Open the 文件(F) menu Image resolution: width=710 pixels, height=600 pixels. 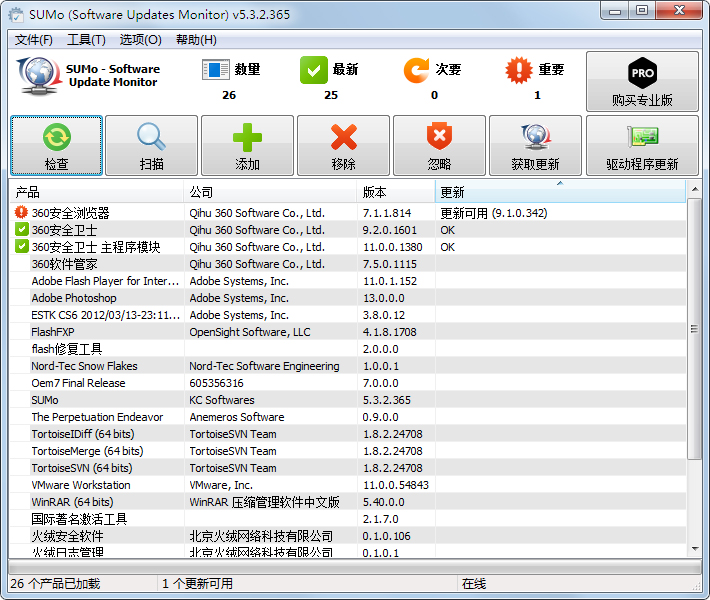point(34,40)
